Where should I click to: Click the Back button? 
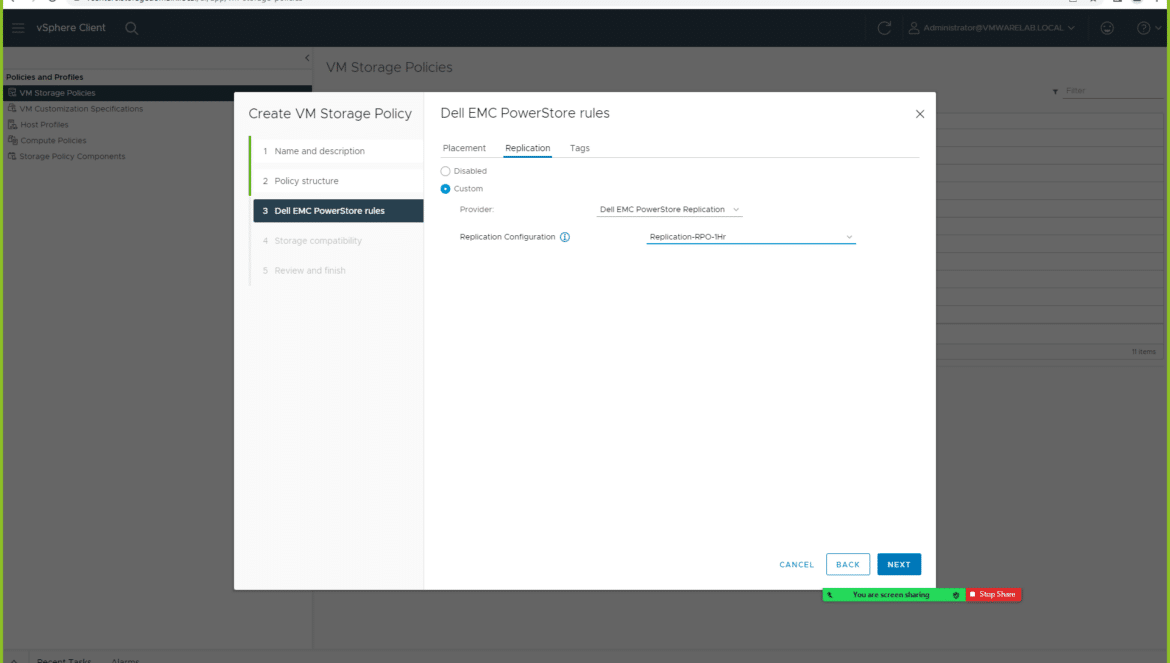click(x=848, y=565)
